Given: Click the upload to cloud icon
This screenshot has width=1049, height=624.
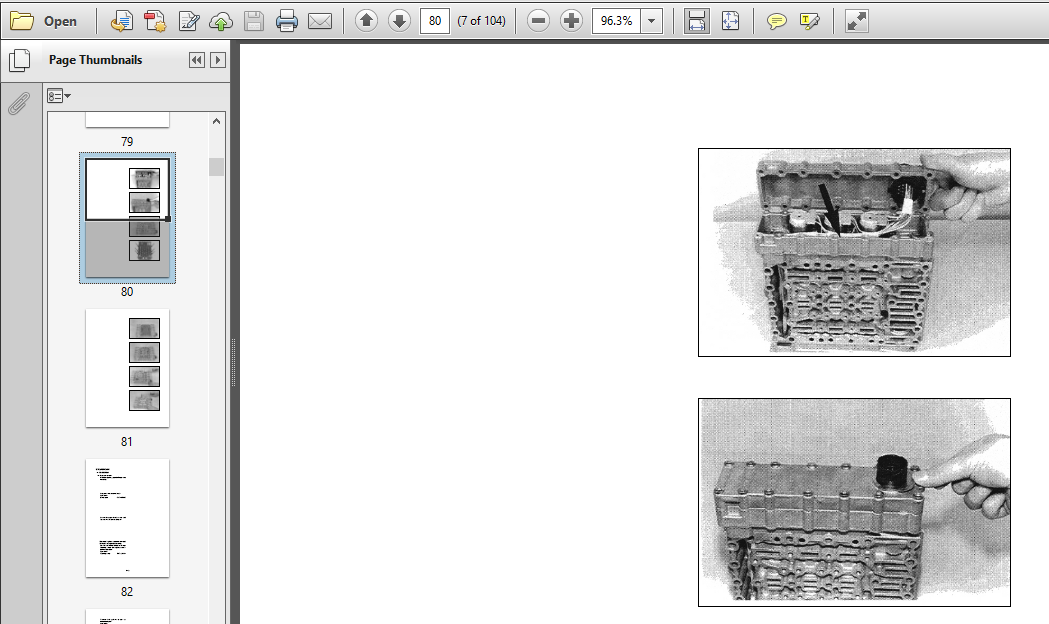Looking at the screenshot, I should (221, 21).
